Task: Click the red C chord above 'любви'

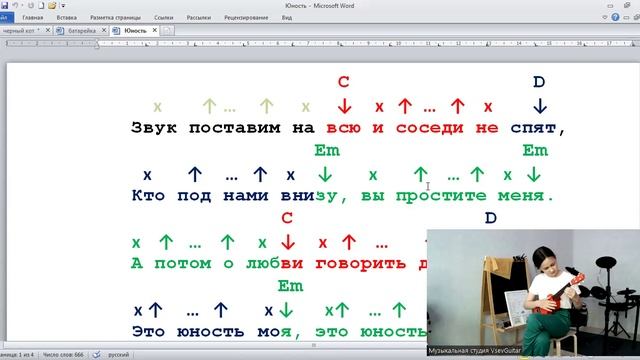Action: click(x=287, y=218)
